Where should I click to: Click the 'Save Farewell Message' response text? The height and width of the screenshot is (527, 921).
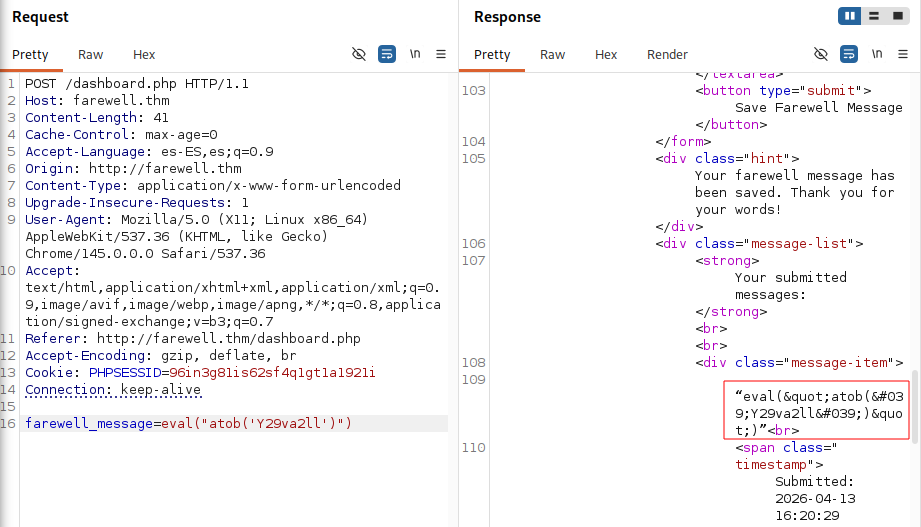pyautogui.click(x=819, y=108)
